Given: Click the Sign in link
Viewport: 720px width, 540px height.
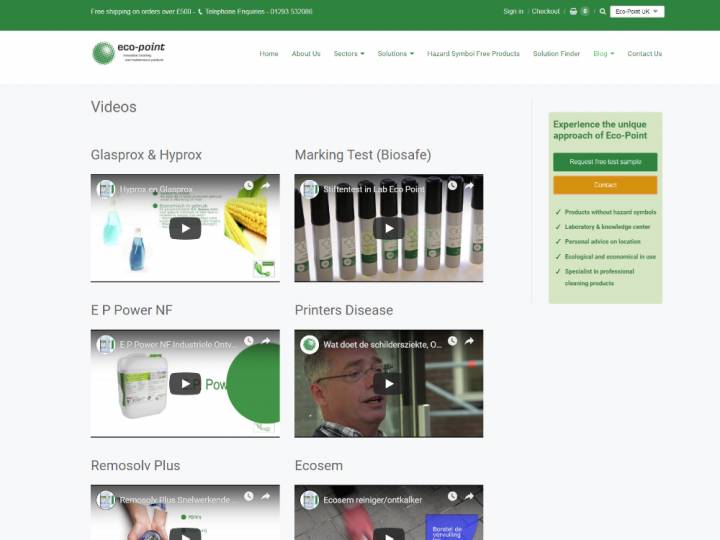Looking at the screenshot, I should point(513,11).
